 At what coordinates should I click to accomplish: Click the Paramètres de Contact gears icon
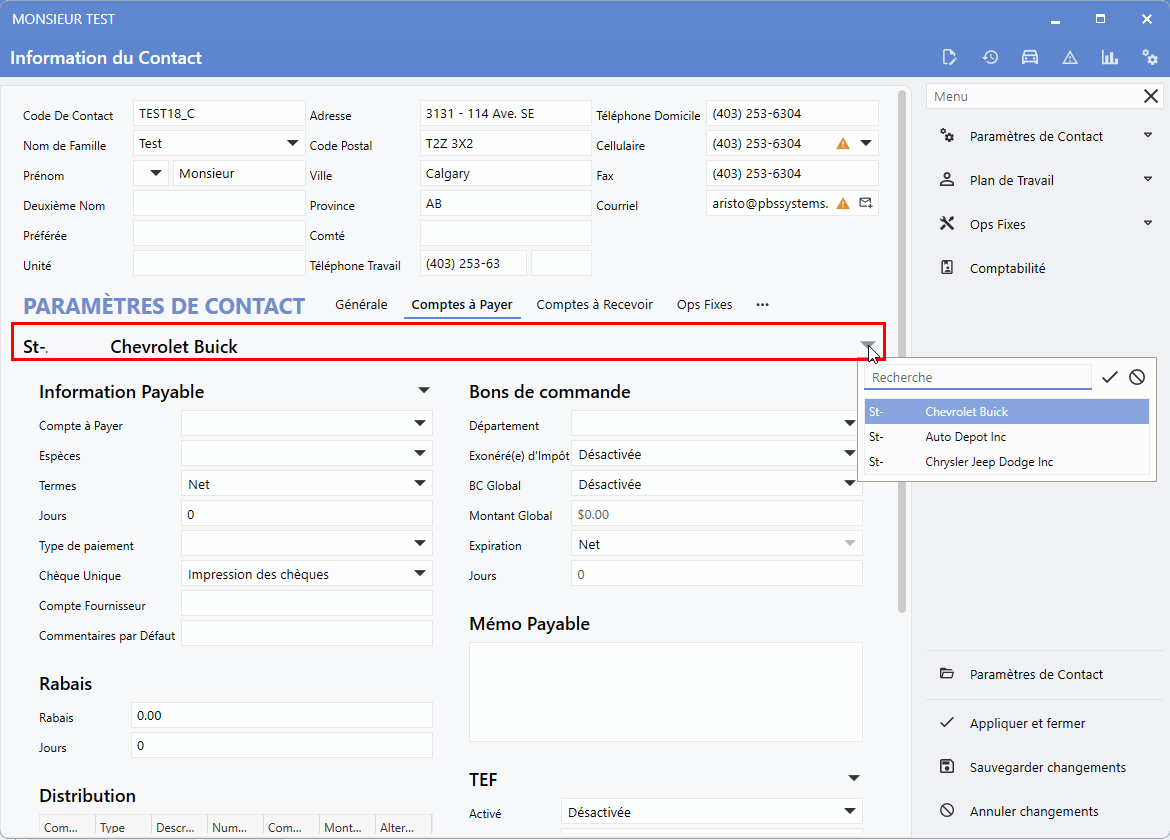tap(947, 136)
